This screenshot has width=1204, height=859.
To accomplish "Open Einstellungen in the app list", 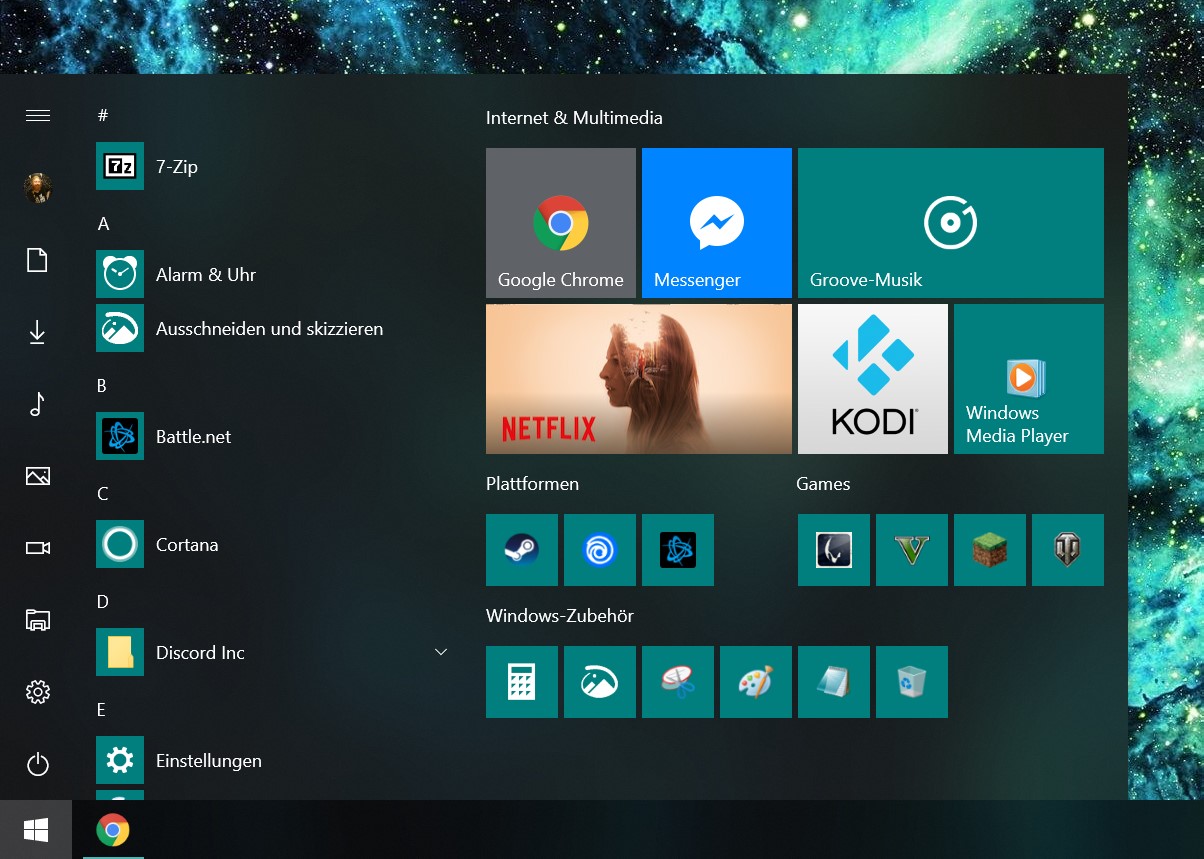I will click(276, 760).
